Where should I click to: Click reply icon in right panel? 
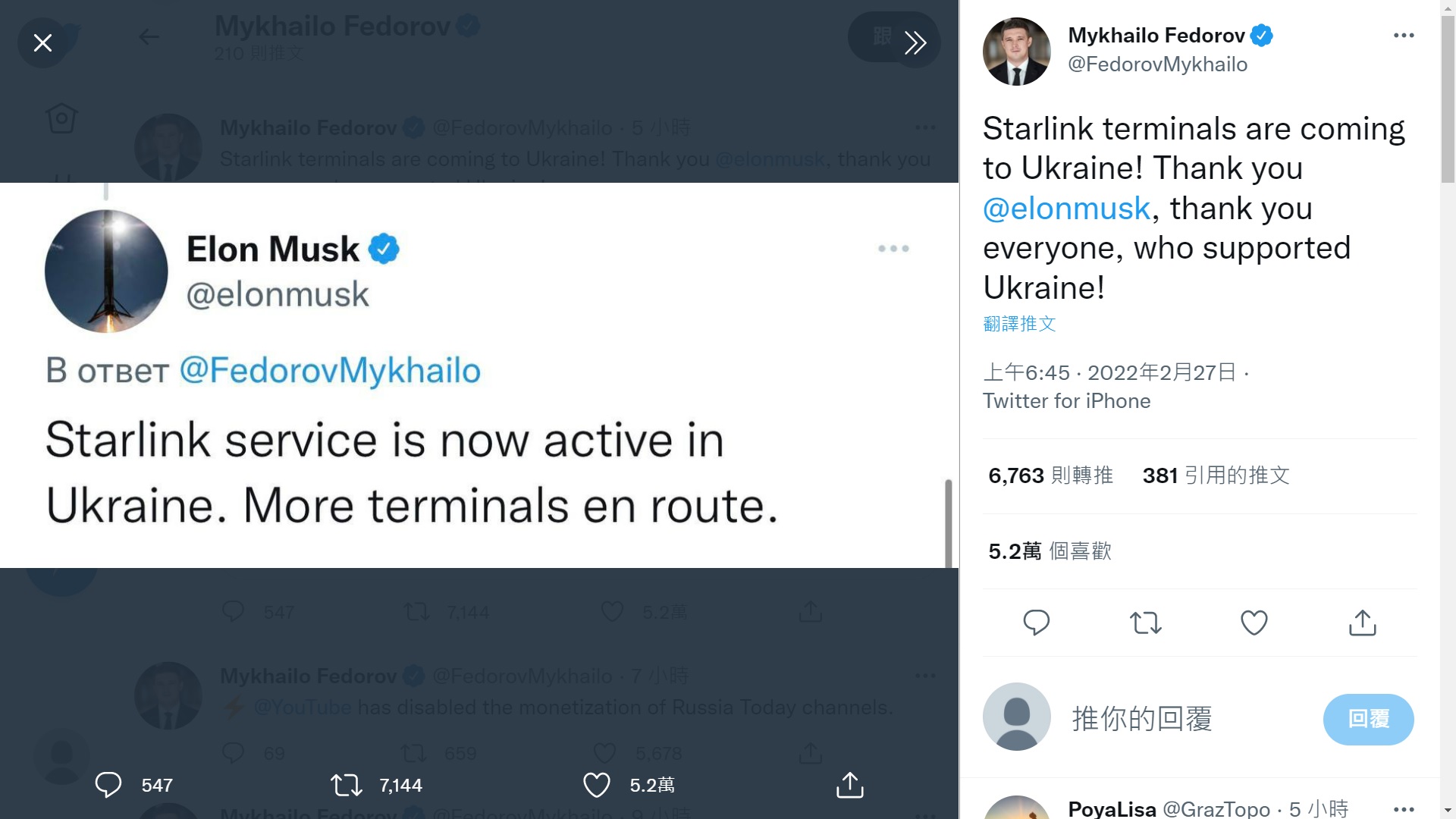(x=1036, y=623)
